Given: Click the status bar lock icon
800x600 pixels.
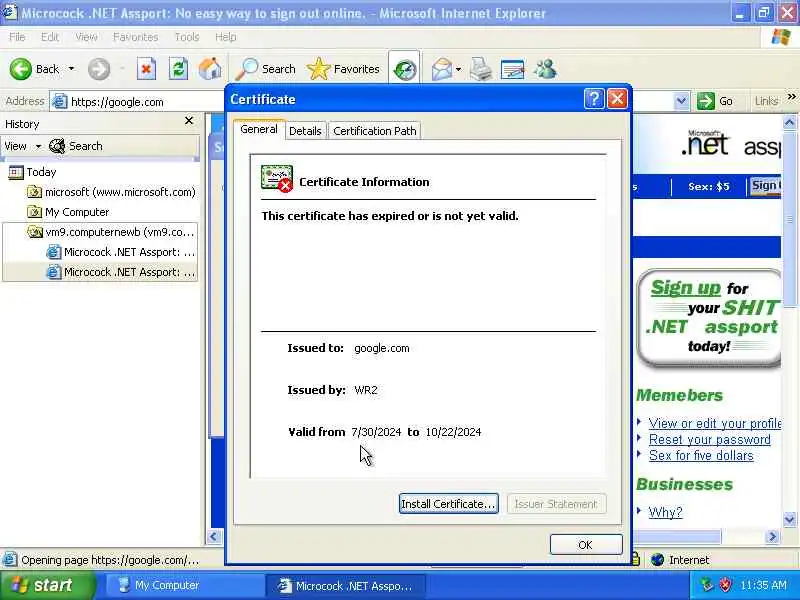Looking at the screenshot, I should (636, 559).
